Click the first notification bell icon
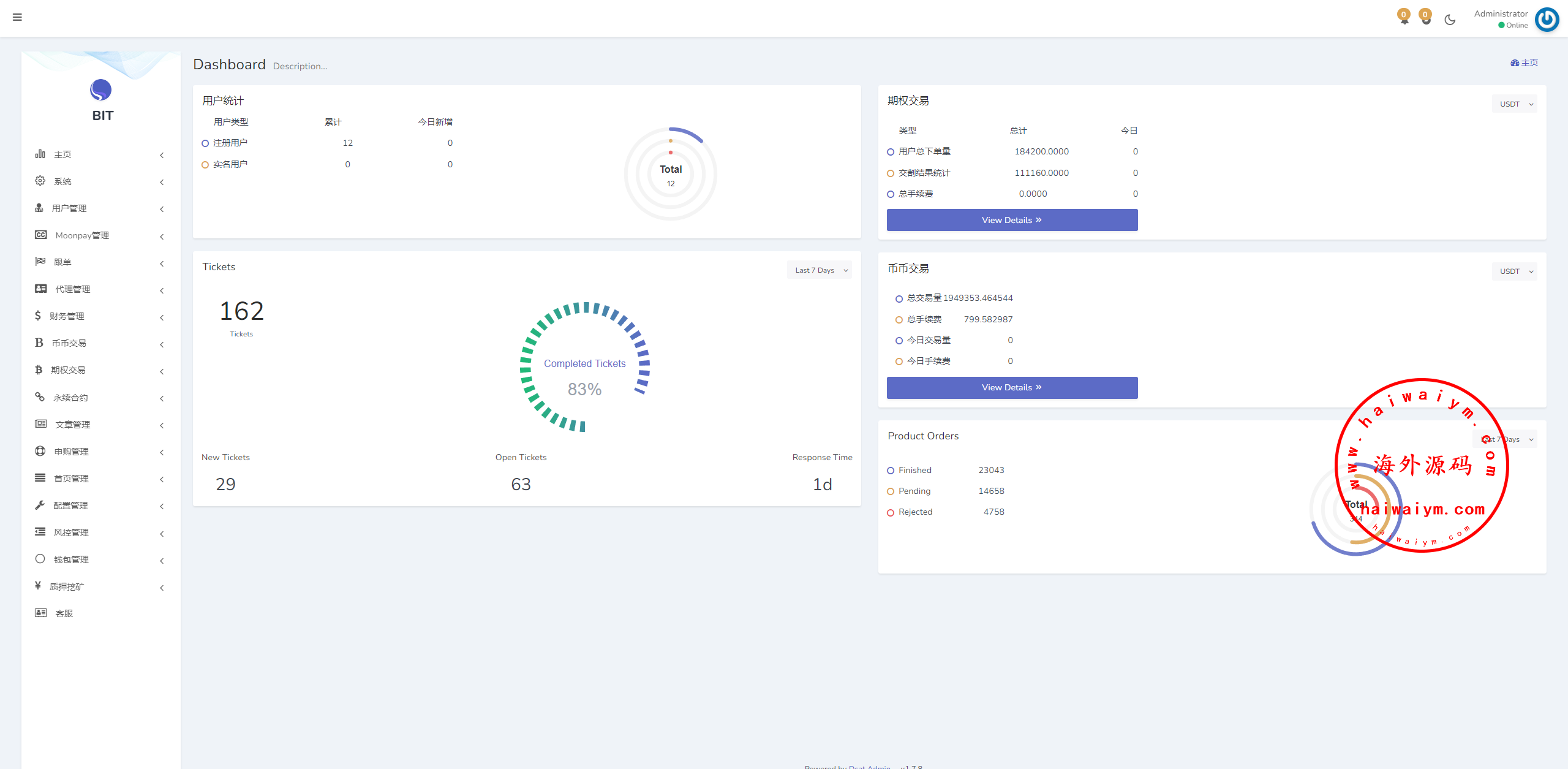 pos(1404,18)
